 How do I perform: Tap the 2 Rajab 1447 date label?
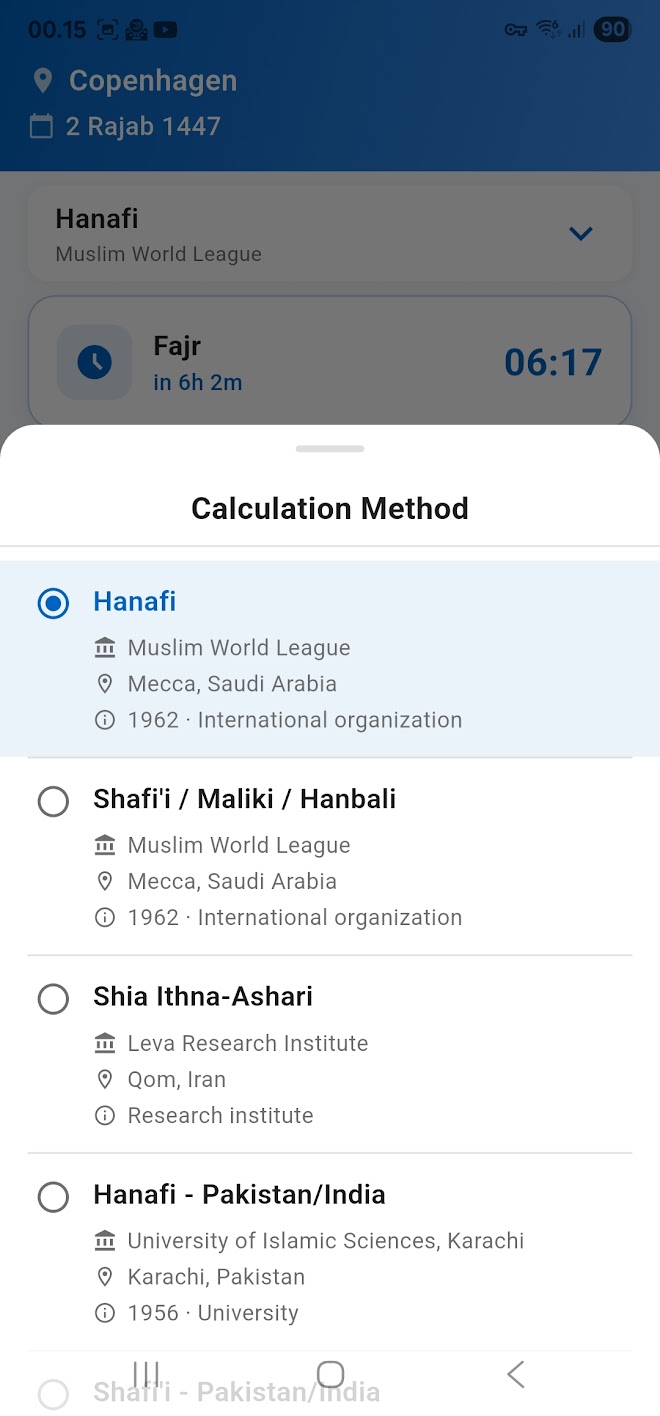click(x=143, y=127)
